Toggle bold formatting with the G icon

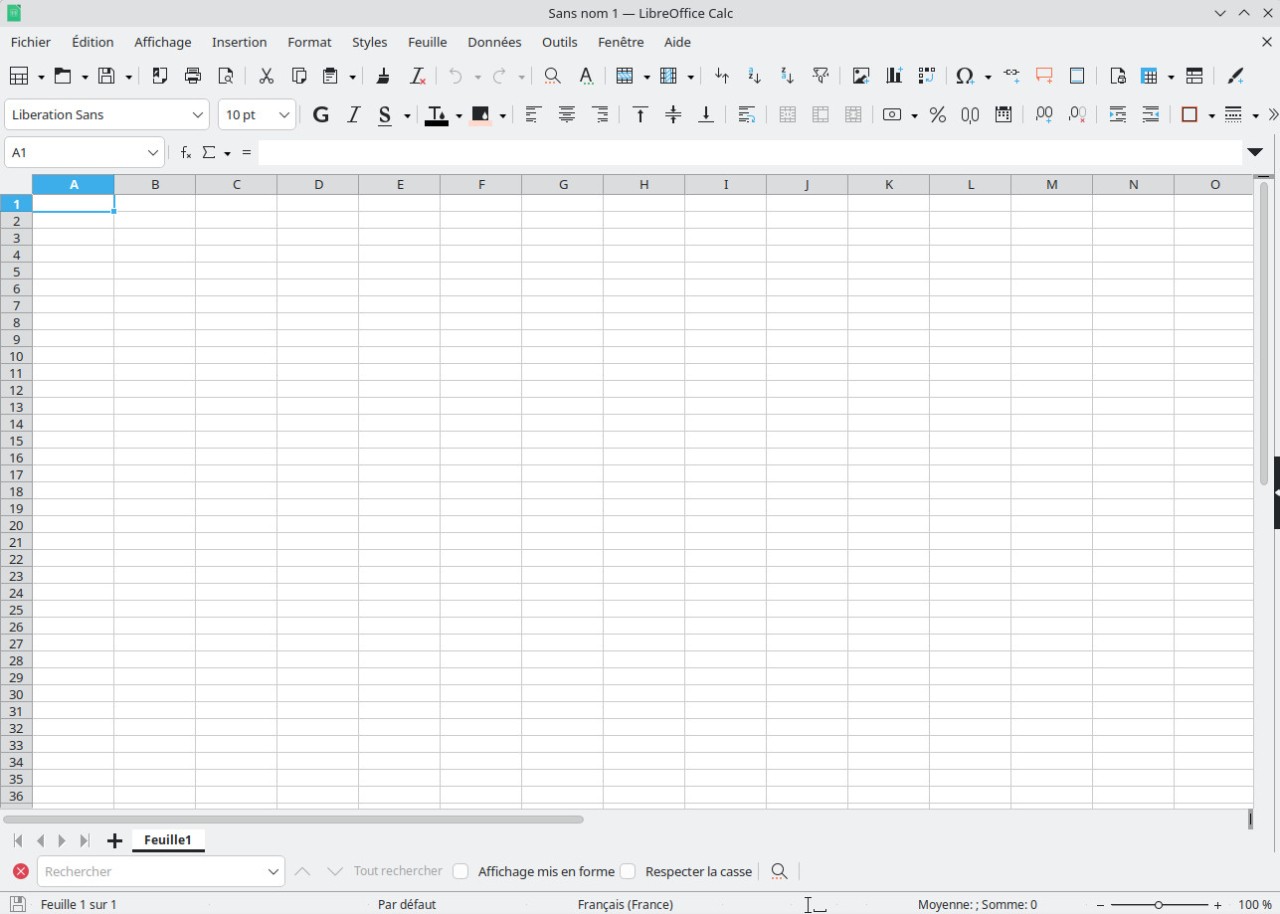tap(320, 115)
